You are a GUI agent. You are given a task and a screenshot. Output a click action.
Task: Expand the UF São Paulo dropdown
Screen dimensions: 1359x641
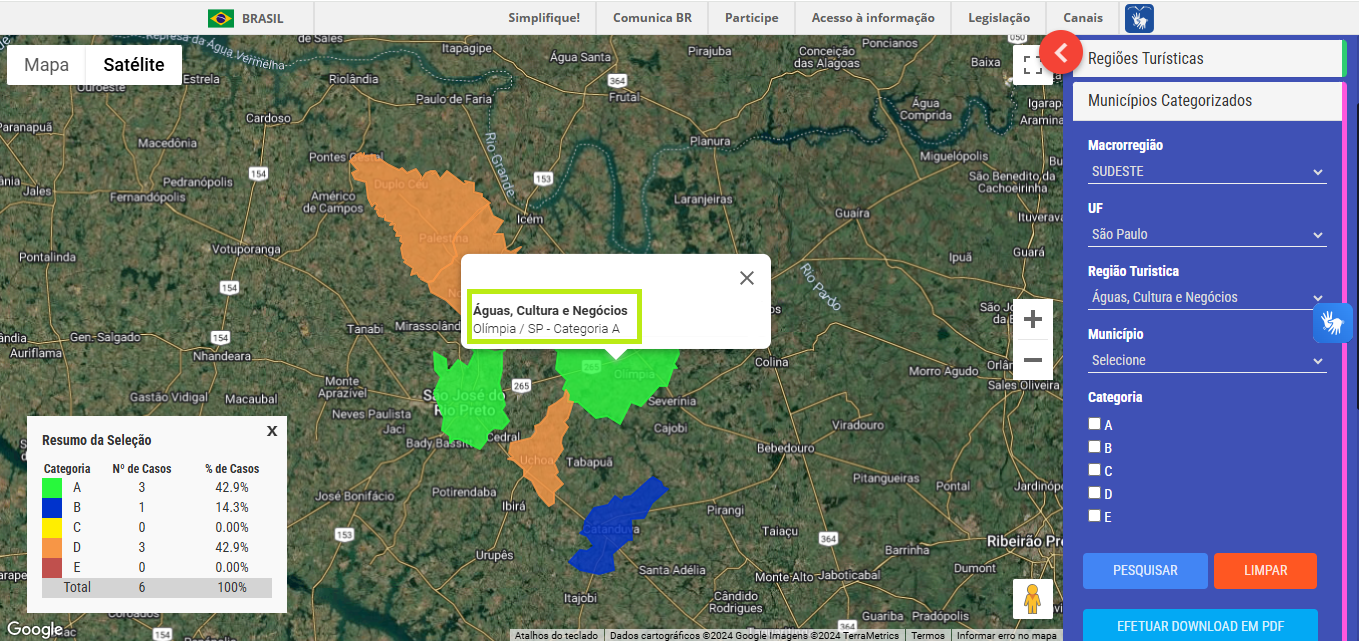tap(1207, 235)
